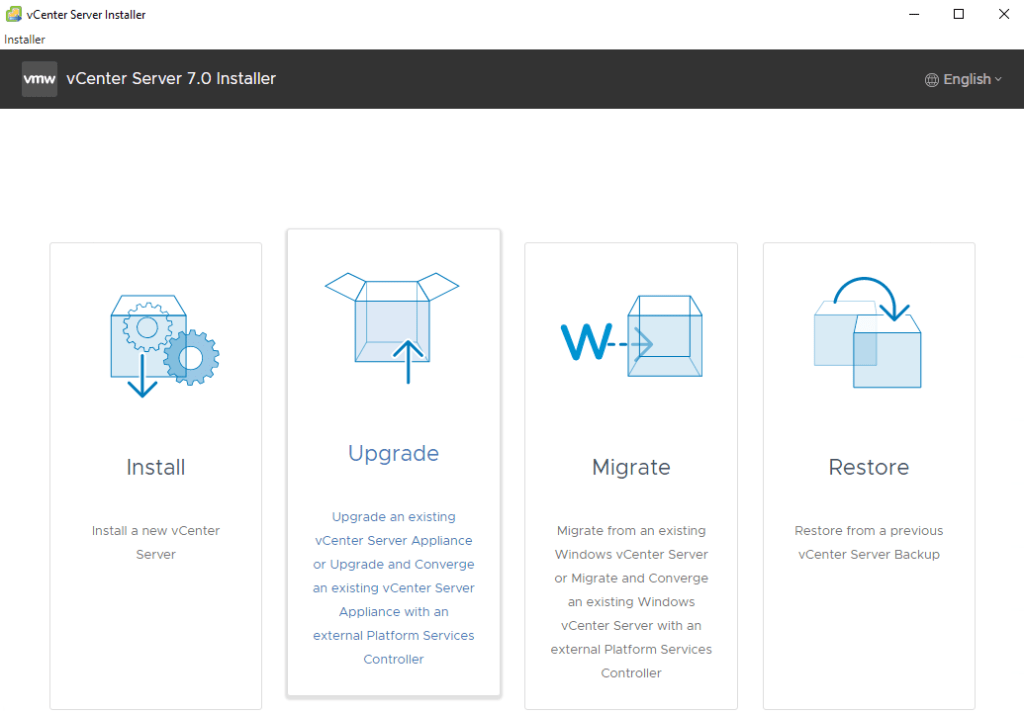1024x715 pixels.
Task: Click the Migrate from Windows vCenter description
Action: 631,602
